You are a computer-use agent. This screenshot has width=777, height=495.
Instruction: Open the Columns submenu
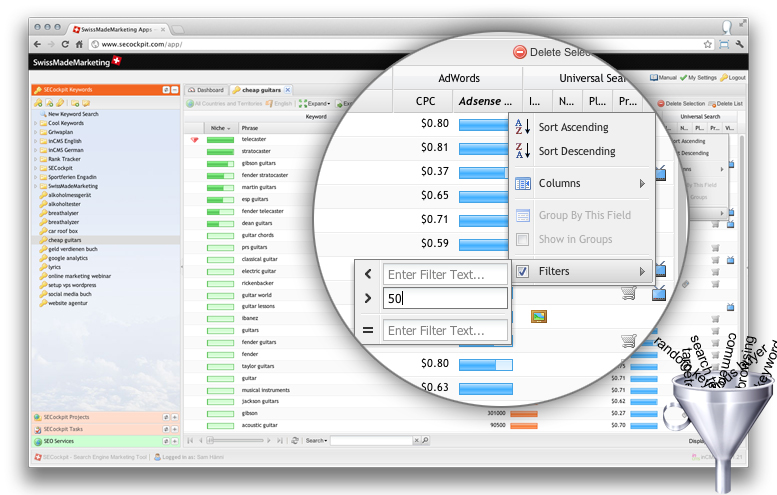(582, 183)
